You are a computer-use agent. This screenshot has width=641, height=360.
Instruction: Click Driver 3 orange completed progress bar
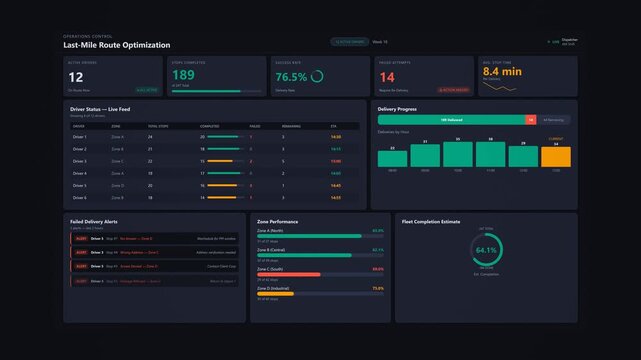[226, 161]
